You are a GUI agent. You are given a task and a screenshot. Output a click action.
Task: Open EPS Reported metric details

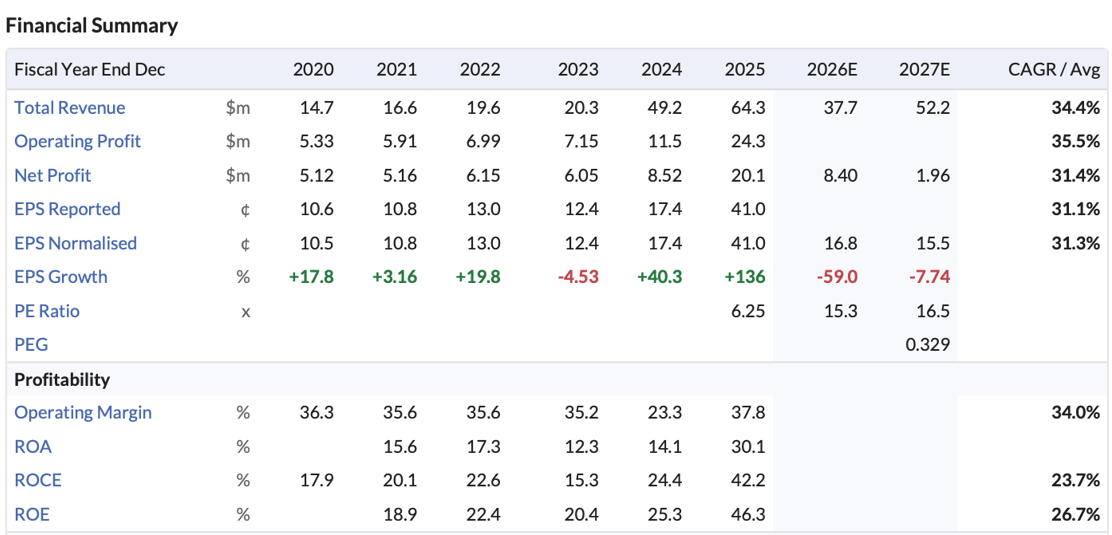pos(67,209)
